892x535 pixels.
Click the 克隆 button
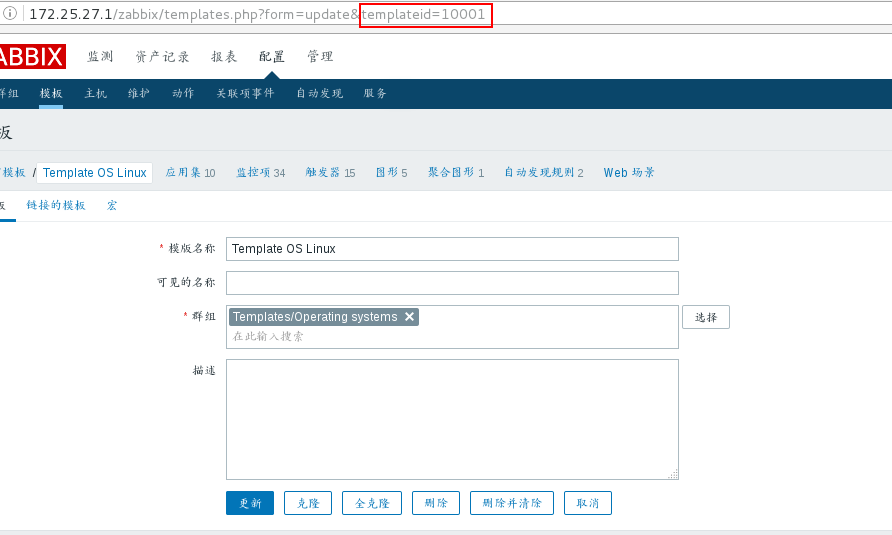(308, 503)
